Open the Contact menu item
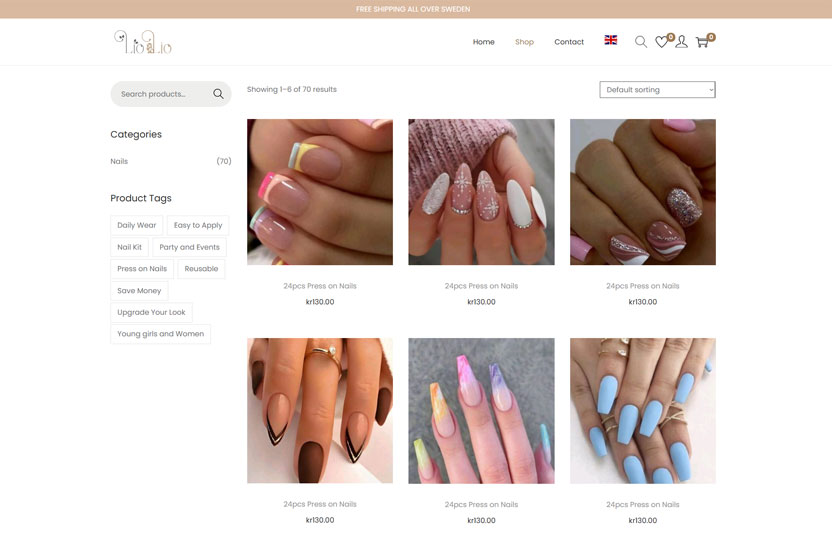This screenshot has width=832, height=541. pyautogui.click(x=569, y=42)
